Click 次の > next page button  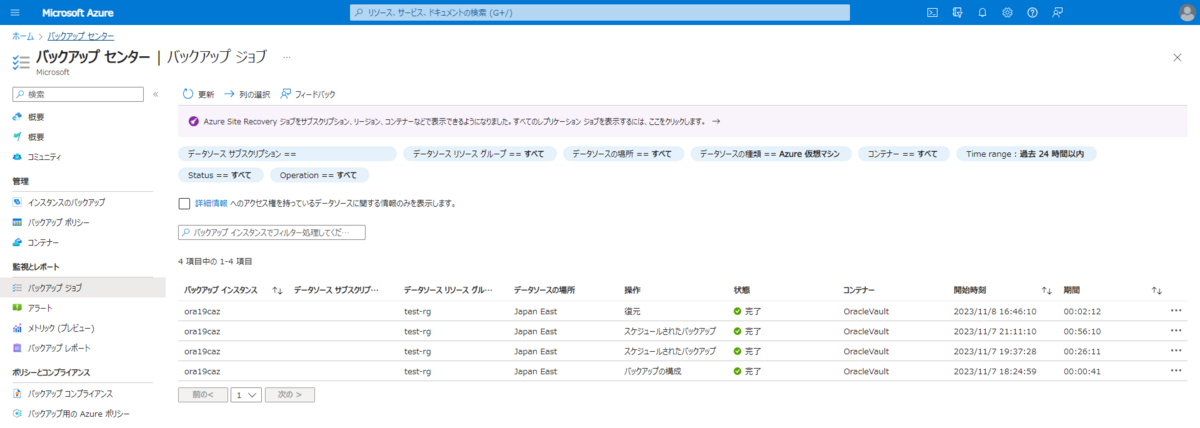291,394
